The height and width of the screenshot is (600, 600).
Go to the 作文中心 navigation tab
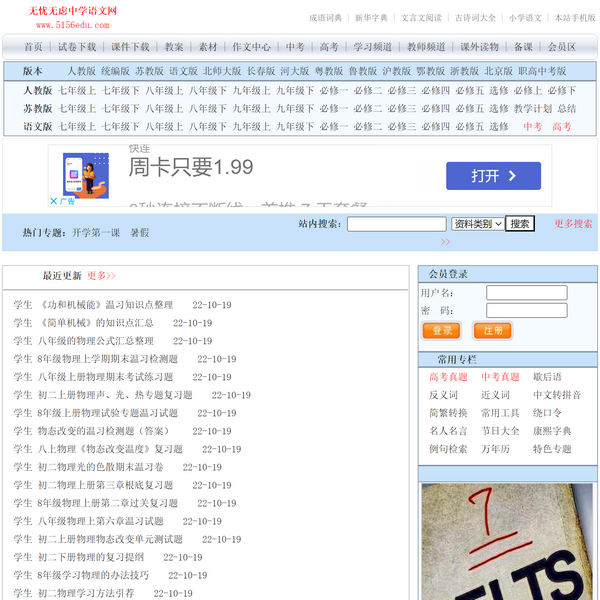(251, 47)
